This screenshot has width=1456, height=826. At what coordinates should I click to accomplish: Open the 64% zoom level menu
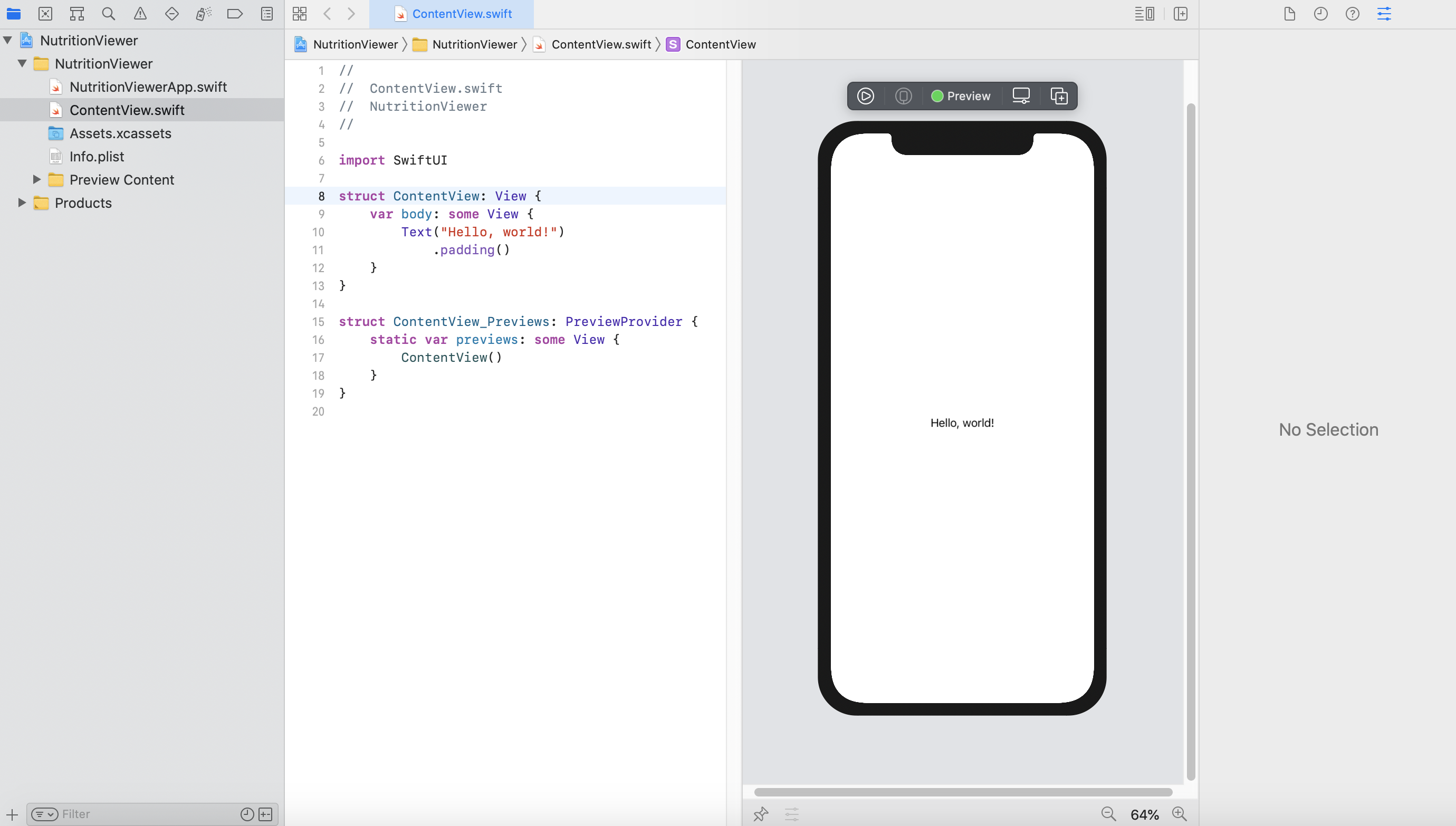click(x=1144, y=814)
